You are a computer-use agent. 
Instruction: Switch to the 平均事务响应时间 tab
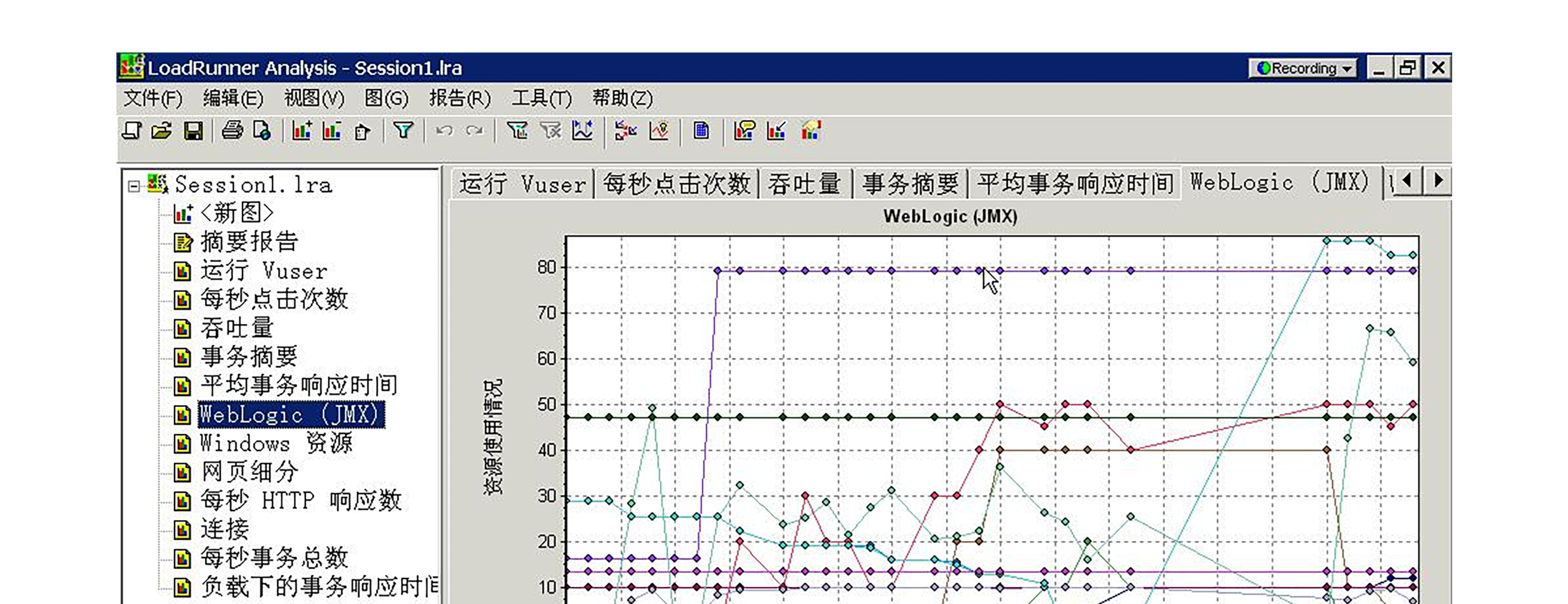point(1074,184)
